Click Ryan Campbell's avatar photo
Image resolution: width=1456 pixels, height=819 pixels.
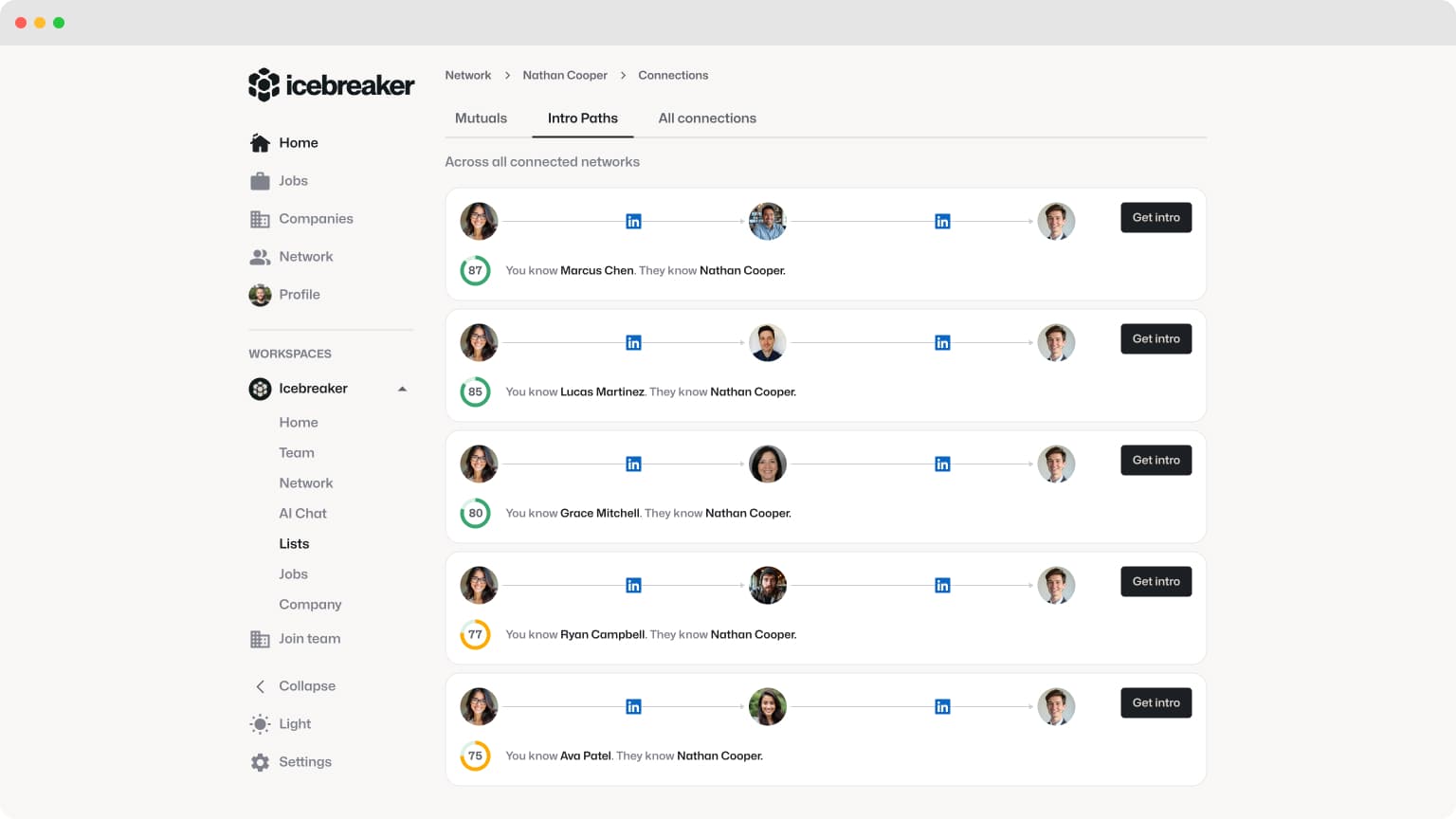coord(768,586)
